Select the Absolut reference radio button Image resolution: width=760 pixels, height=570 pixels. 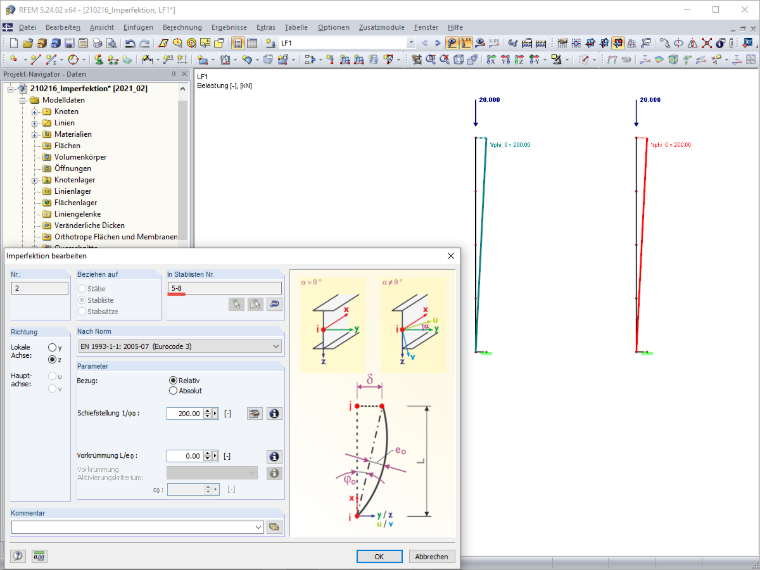[173, 391]
